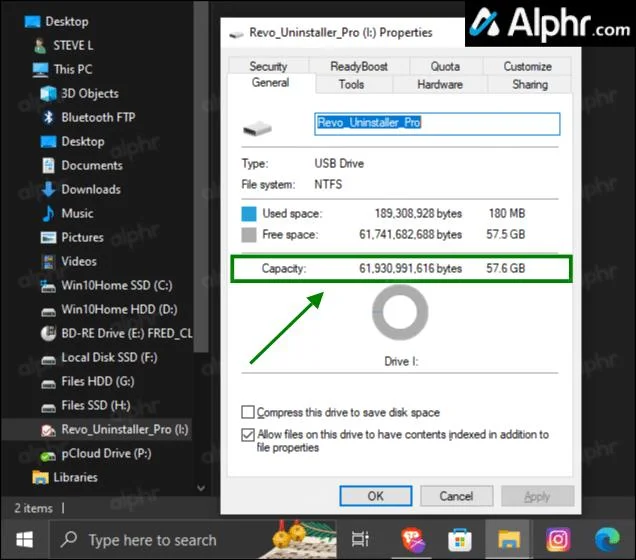Screen dimensions: 636x560
Task: Open the Quota tab
Action: 445,66
